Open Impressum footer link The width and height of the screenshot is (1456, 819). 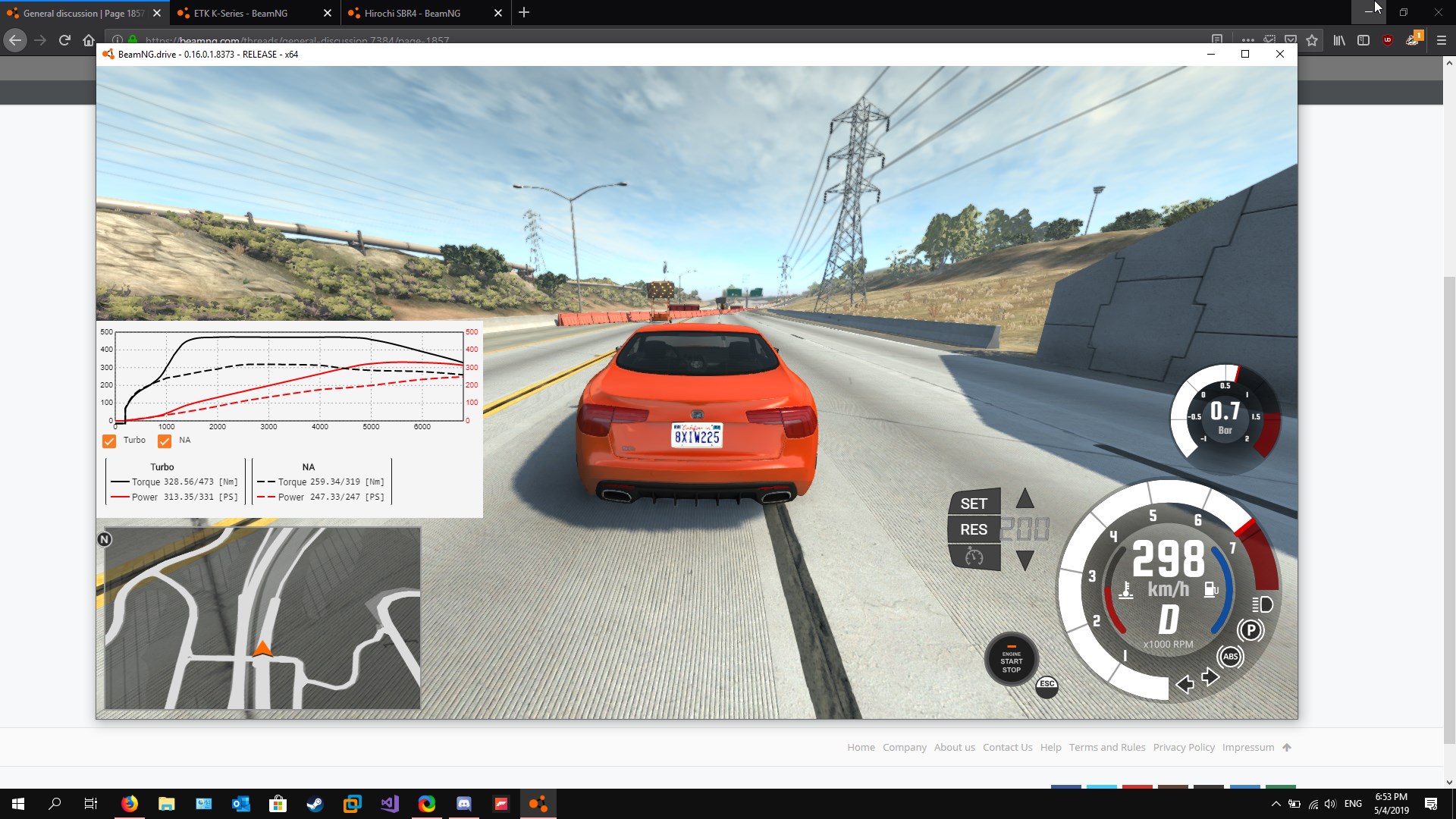(x=1248, y=748)
